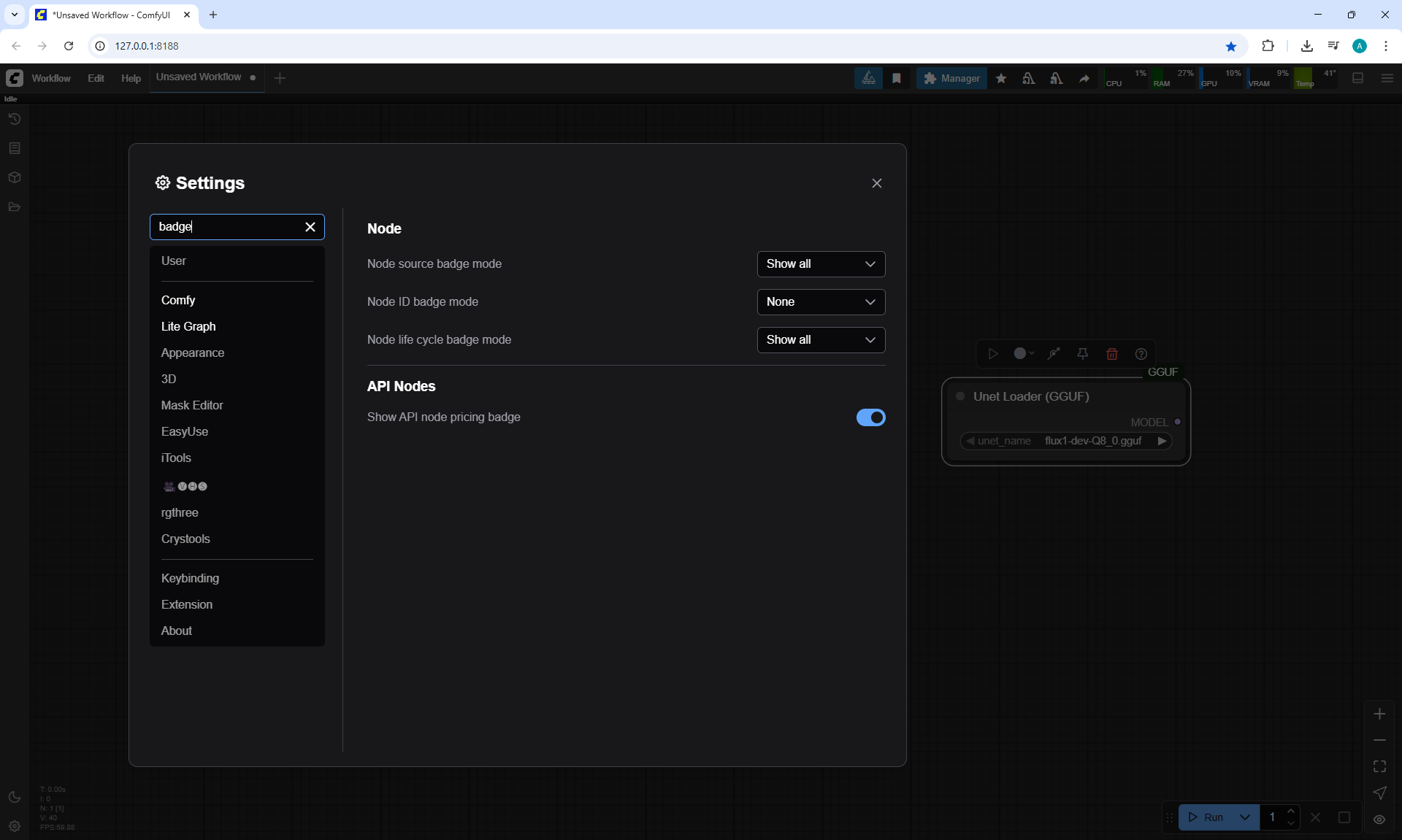Click the share arrow icon in toolbar

[x=1084, y=78]
